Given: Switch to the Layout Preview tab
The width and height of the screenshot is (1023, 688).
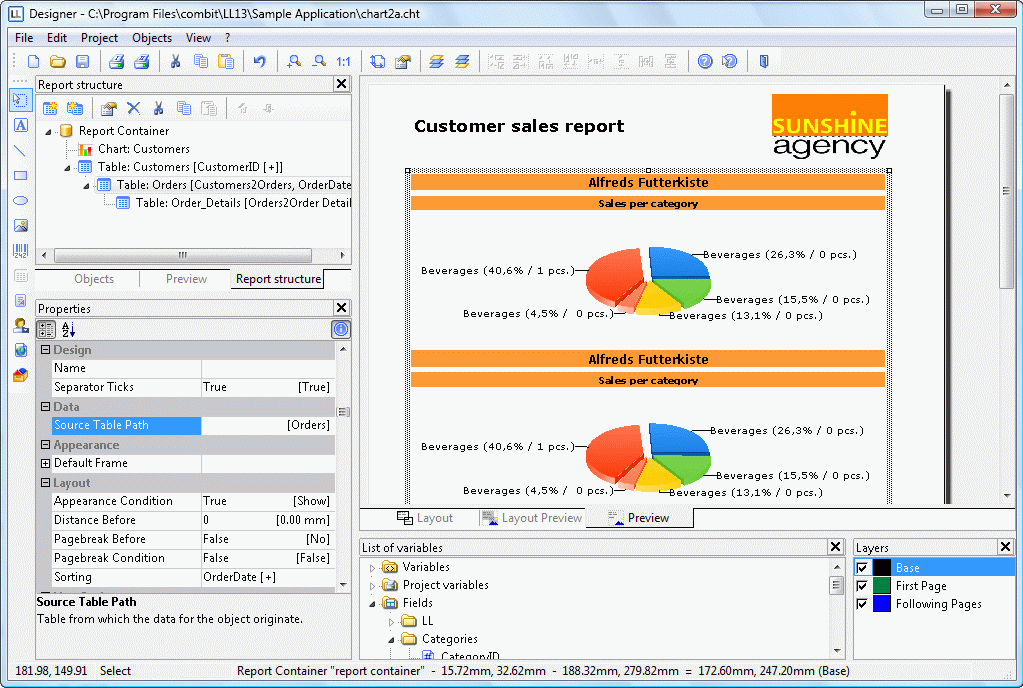Looking at the screenshot, I should click(x=531, y=518).
